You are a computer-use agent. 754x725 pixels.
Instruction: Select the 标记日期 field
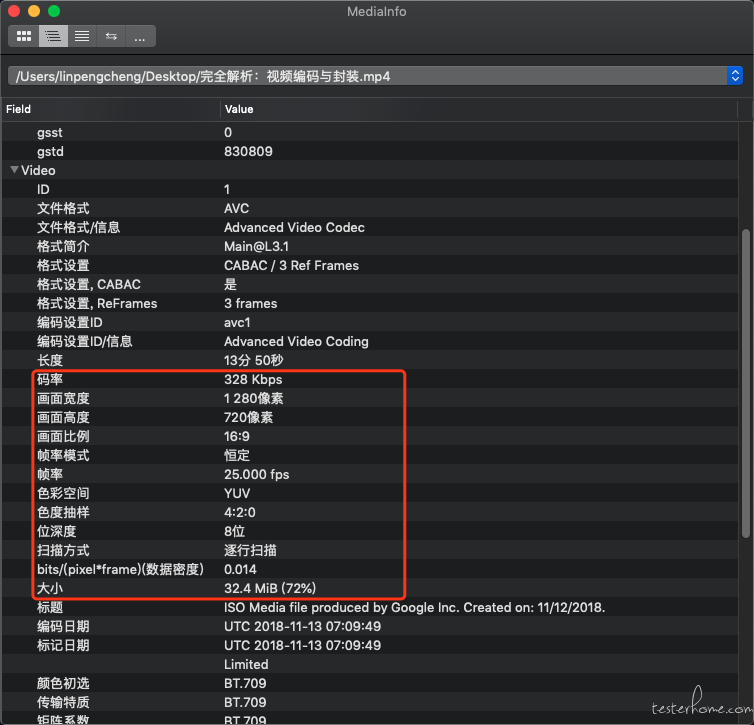pyautogui.click(x=63, y=645)
